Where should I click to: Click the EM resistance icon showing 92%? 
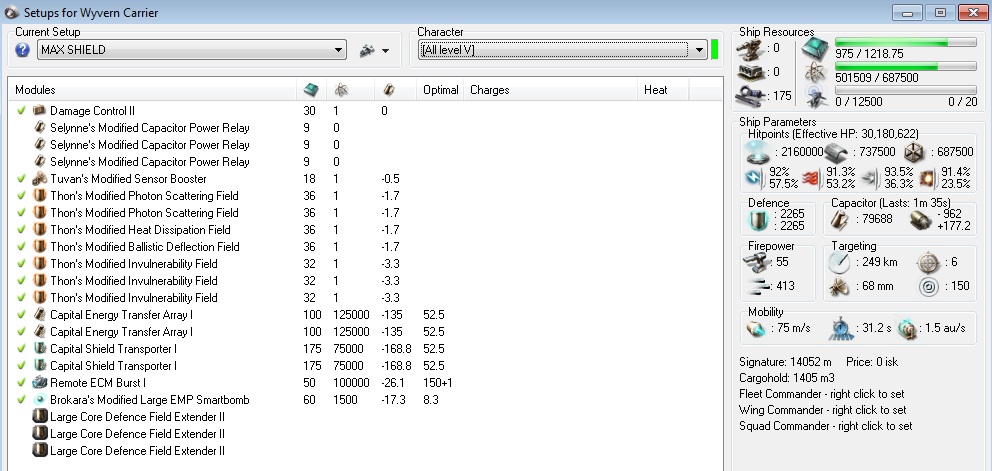tap(756, 179)
